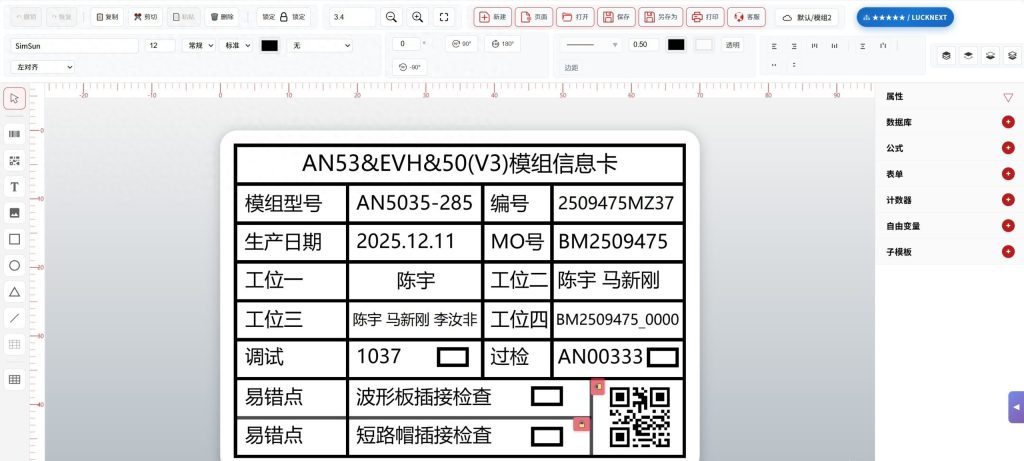Expand 自由变量 with plus button
The width and height of the screenshot is (1024, 461).
pyautogui.click(x=1008, y=226)
